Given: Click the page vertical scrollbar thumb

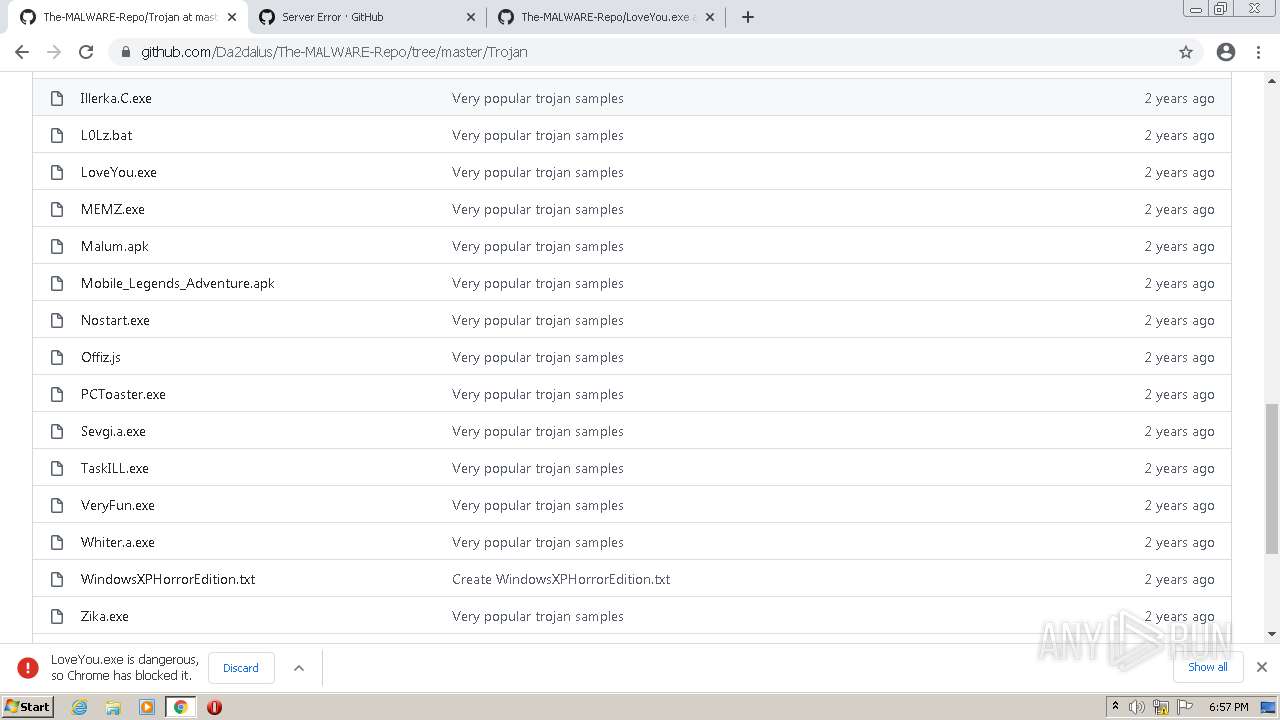Looking at the screenshot, I should coord(1272,478).
